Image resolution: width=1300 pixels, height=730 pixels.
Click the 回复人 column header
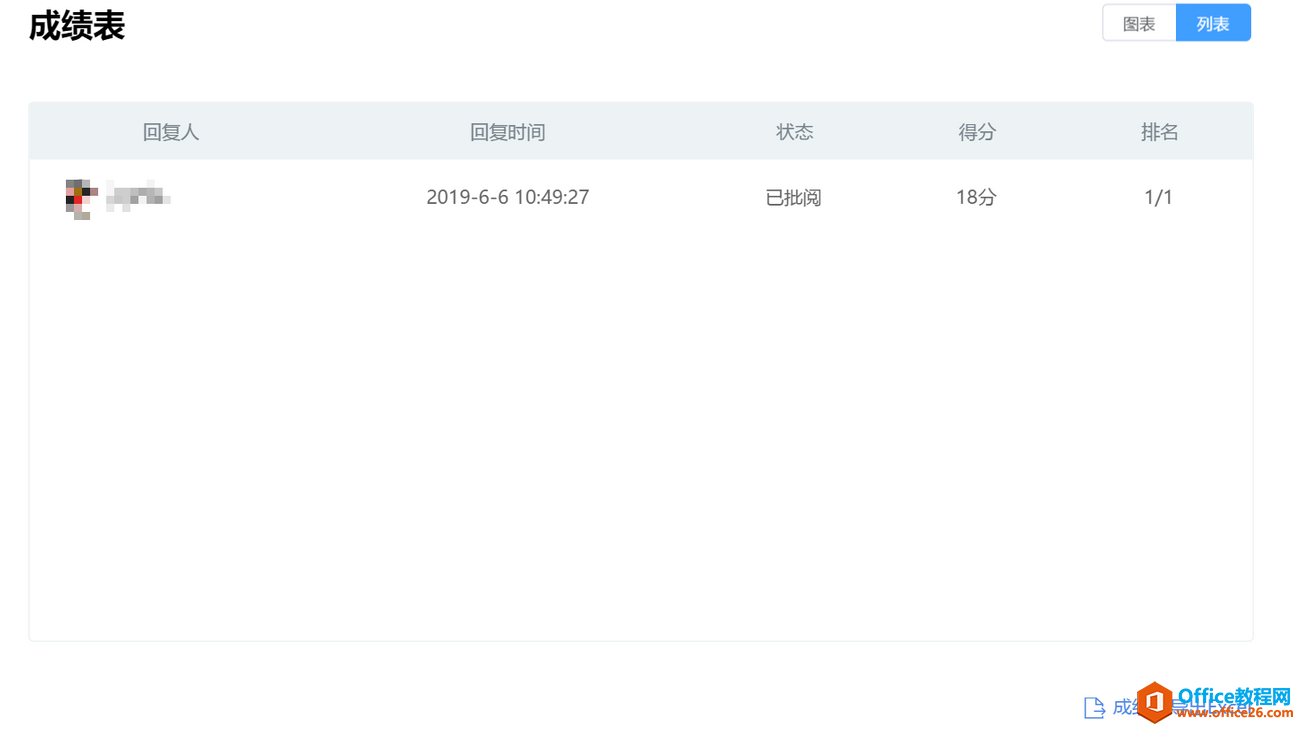(x=171, y=132)
